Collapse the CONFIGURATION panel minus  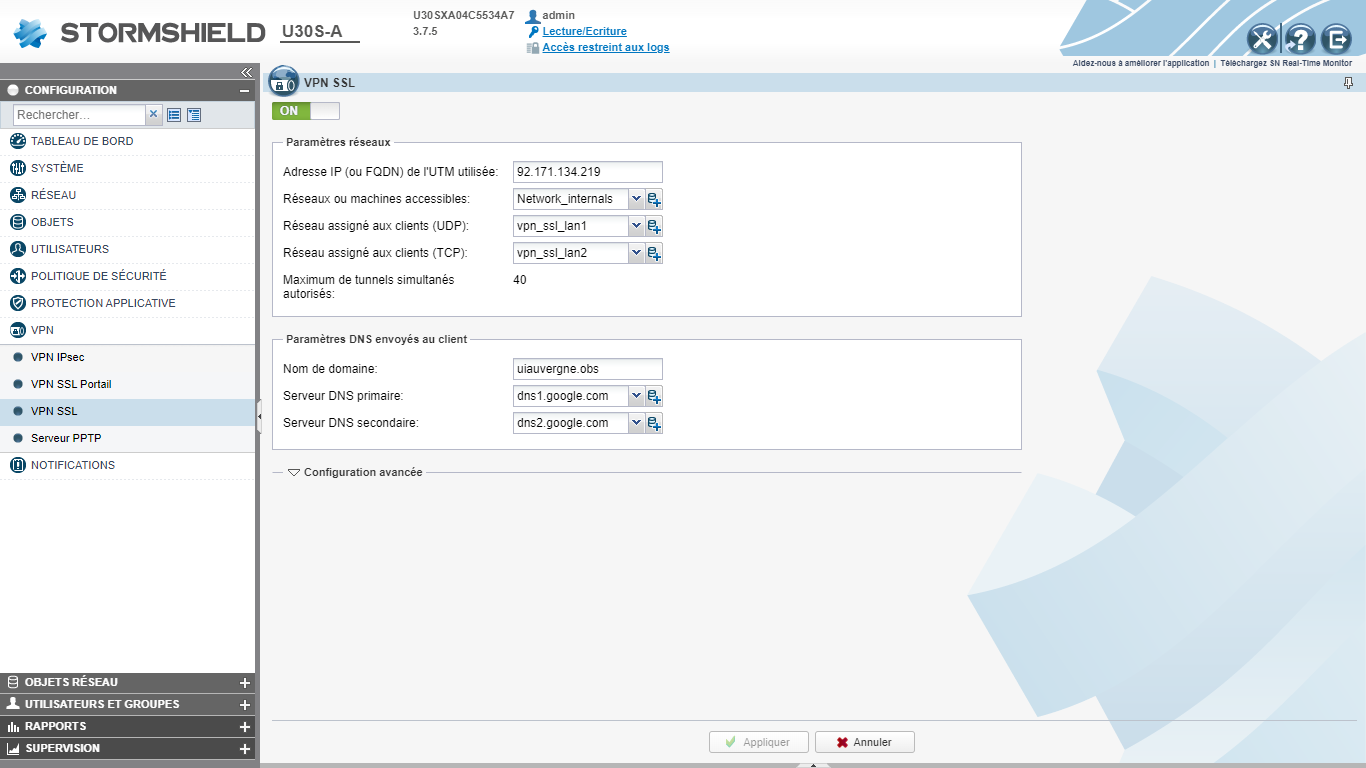(x=244, y=90)
